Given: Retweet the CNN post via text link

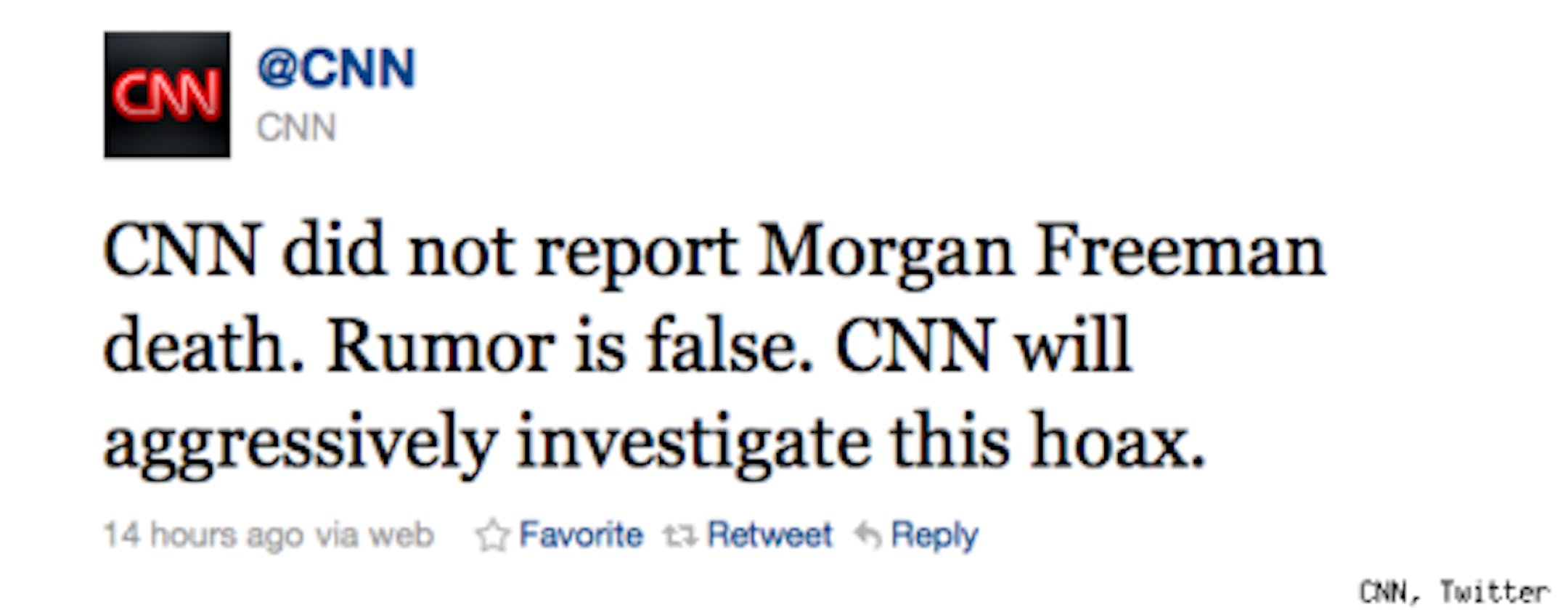Looking at the screenshot, I should click(x=769, y=535).
